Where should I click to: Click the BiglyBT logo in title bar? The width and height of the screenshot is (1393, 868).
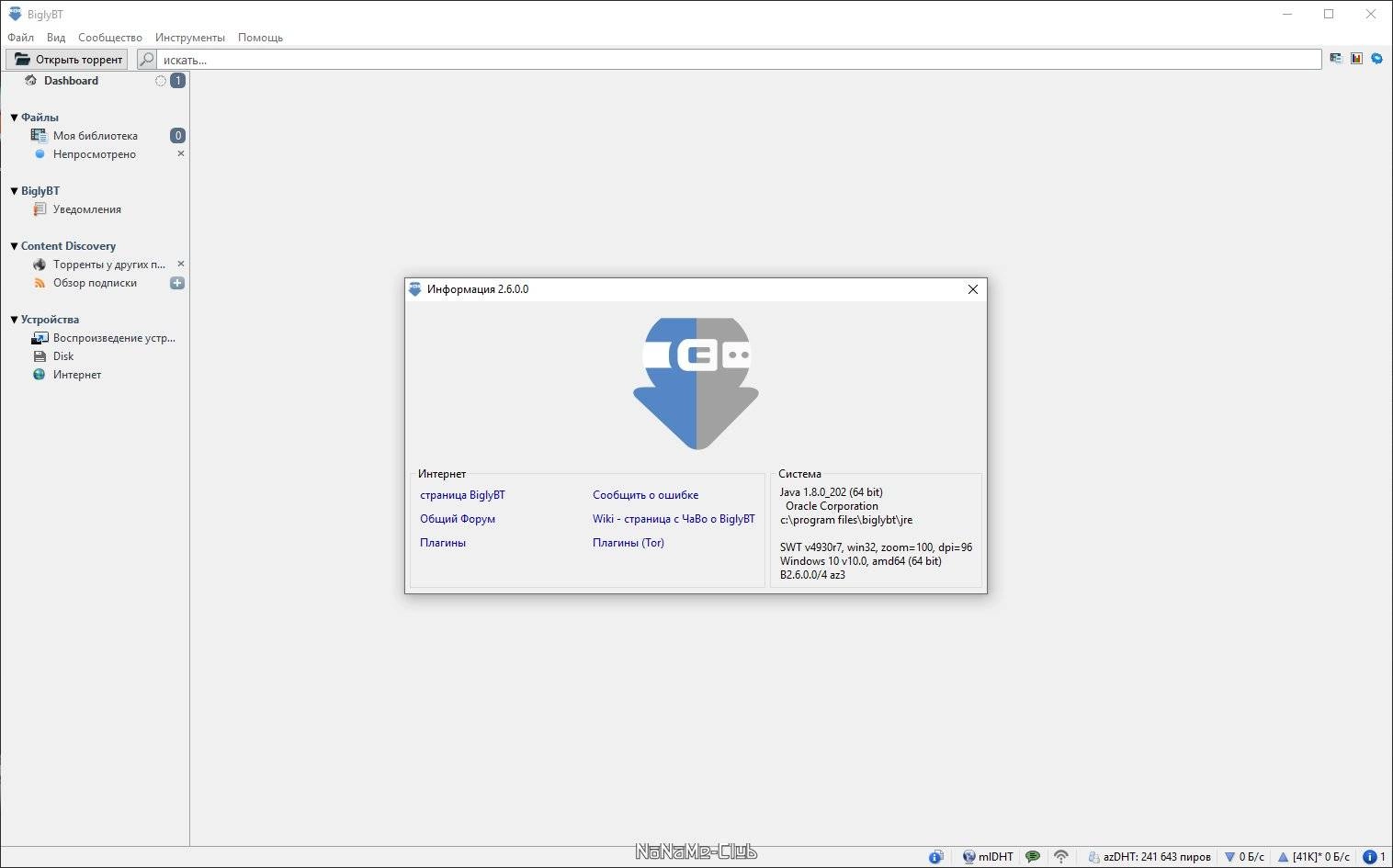[15, 14]
